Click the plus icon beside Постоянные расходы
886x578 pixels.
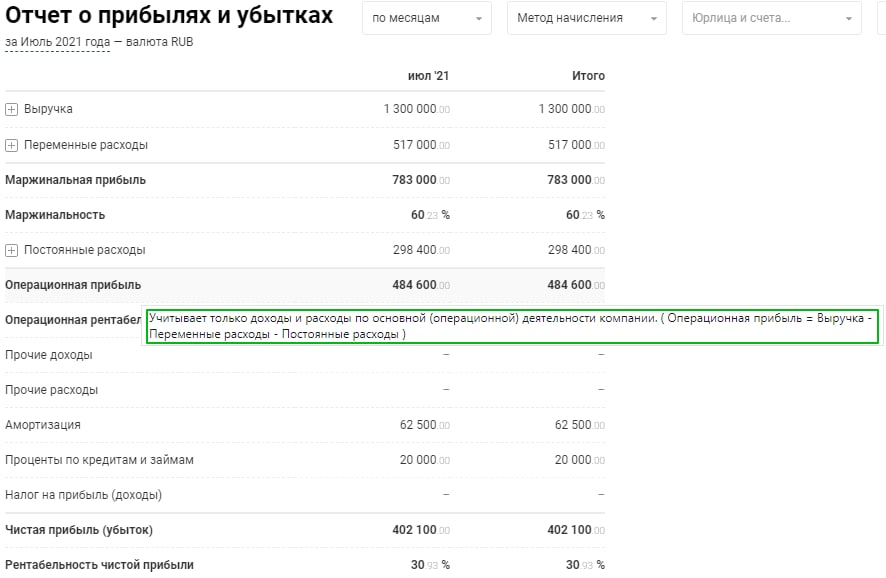pos(12,250)
